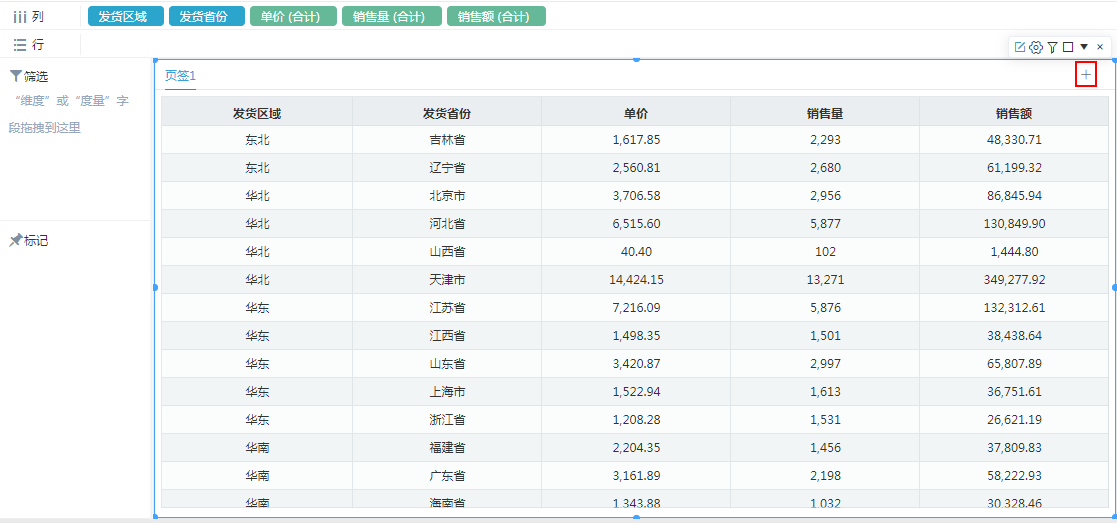The height and width of the screenshot is (523, 1117).
Task: Select the 发货区域 column pill
Action: pos(125,16)
